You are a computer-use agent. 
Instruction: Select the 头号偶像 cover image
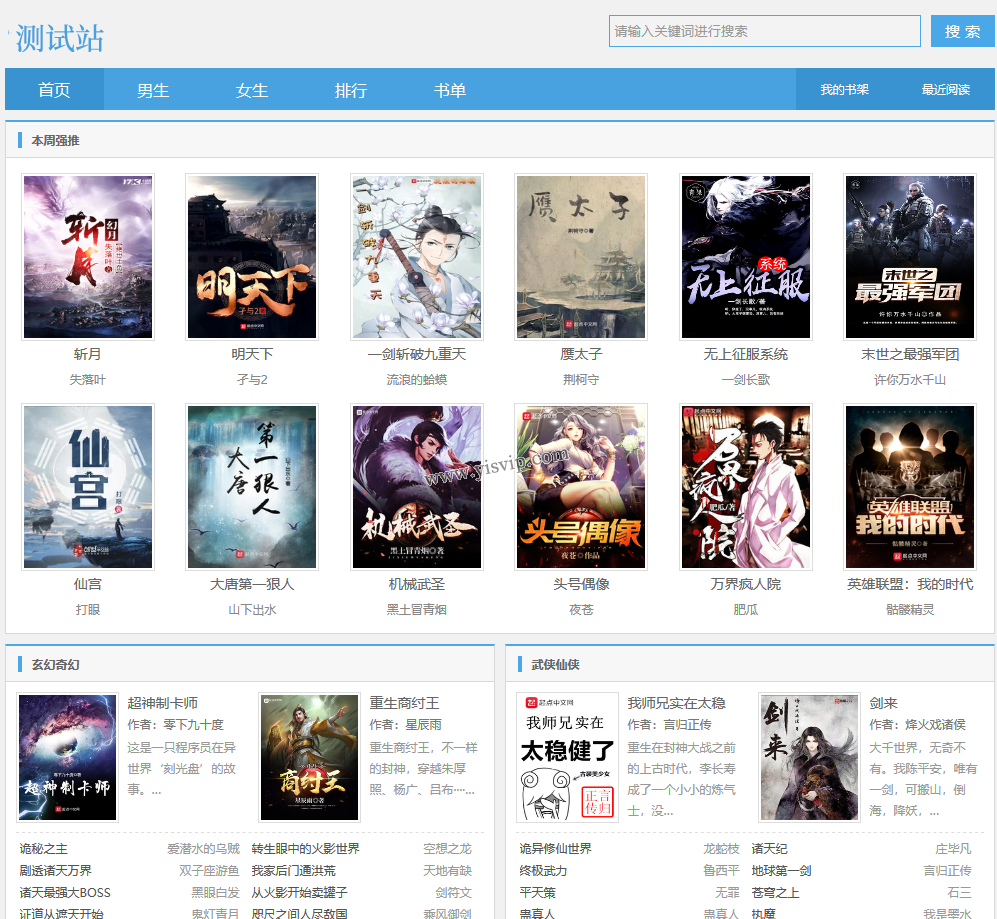581,487
